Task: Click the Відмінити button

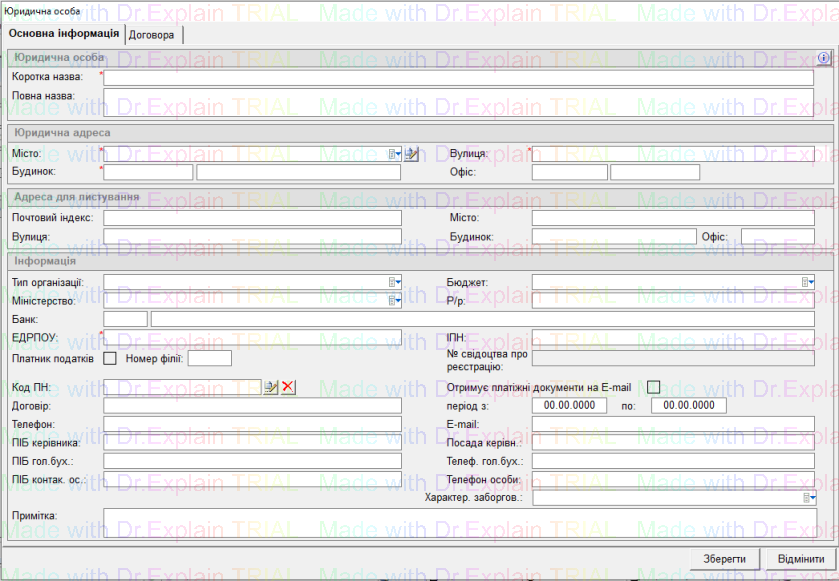Action: point(800,559)
